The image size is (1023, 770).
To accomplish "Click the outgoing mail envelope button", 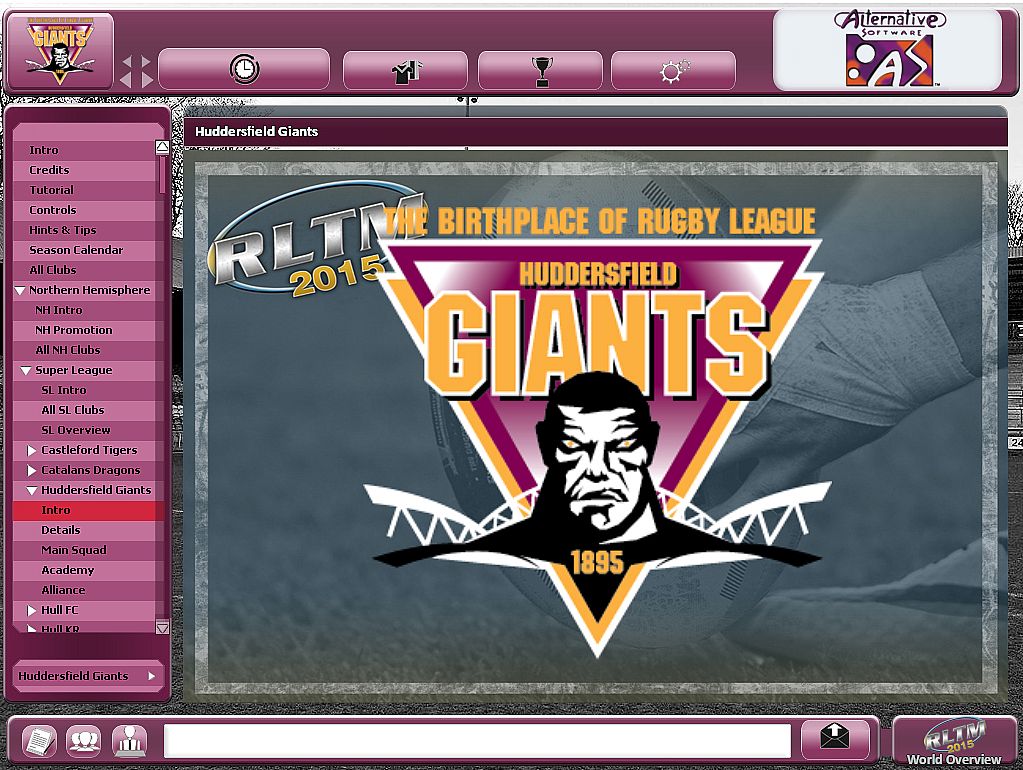I will coord(835,739).
